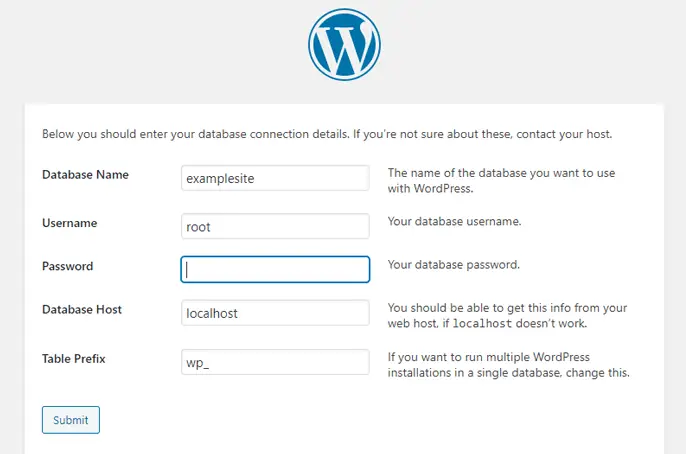686x454 pixels.
Task: Click the Username field containing root
Action: pyautogui.click(x=275, y=226)
